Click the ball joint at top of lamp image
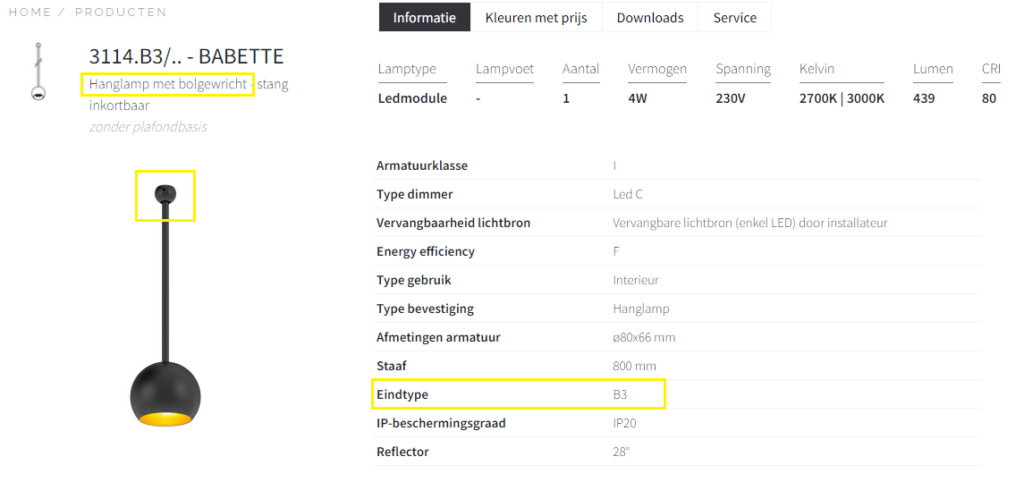The image size is (1024, 482). [x=165, y=193]
